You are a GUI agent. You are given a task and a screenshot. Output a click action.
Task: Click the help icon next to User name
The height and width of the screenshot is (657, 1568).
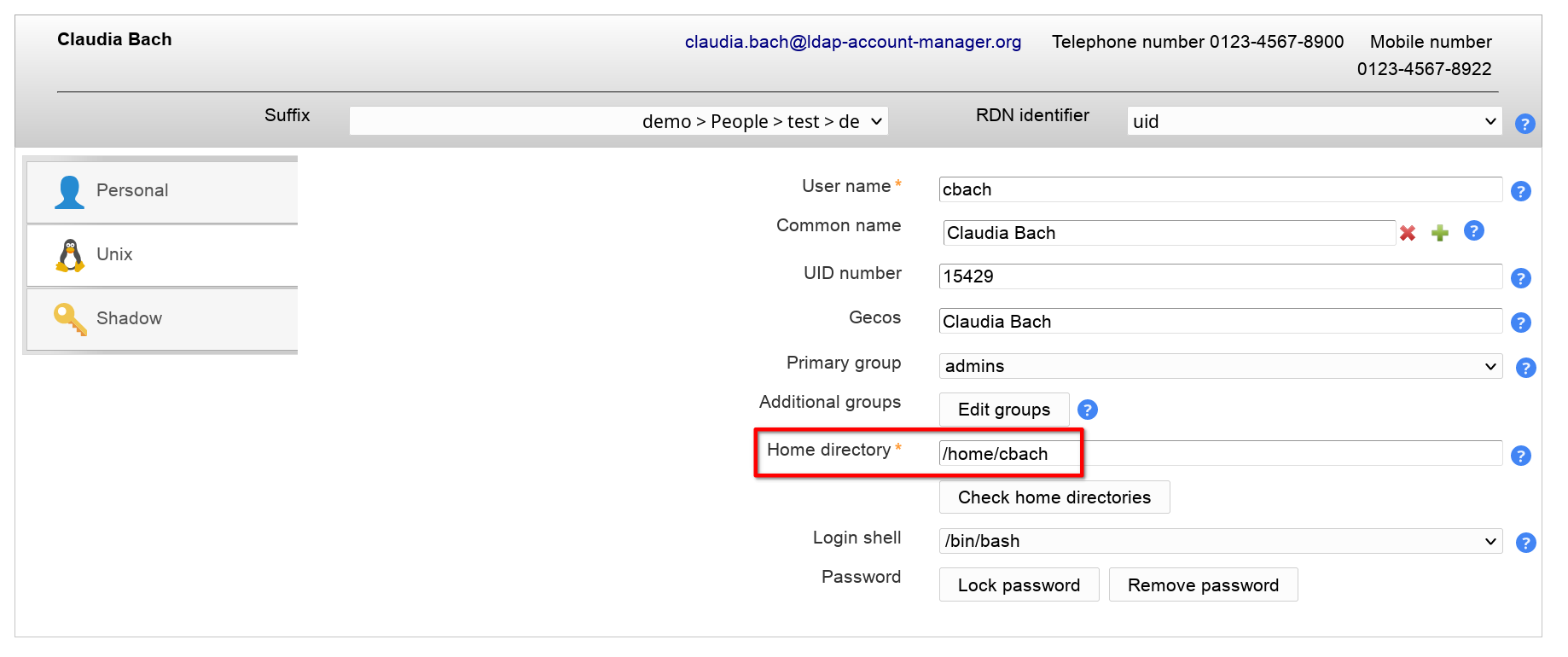(x=1520, y=191)
